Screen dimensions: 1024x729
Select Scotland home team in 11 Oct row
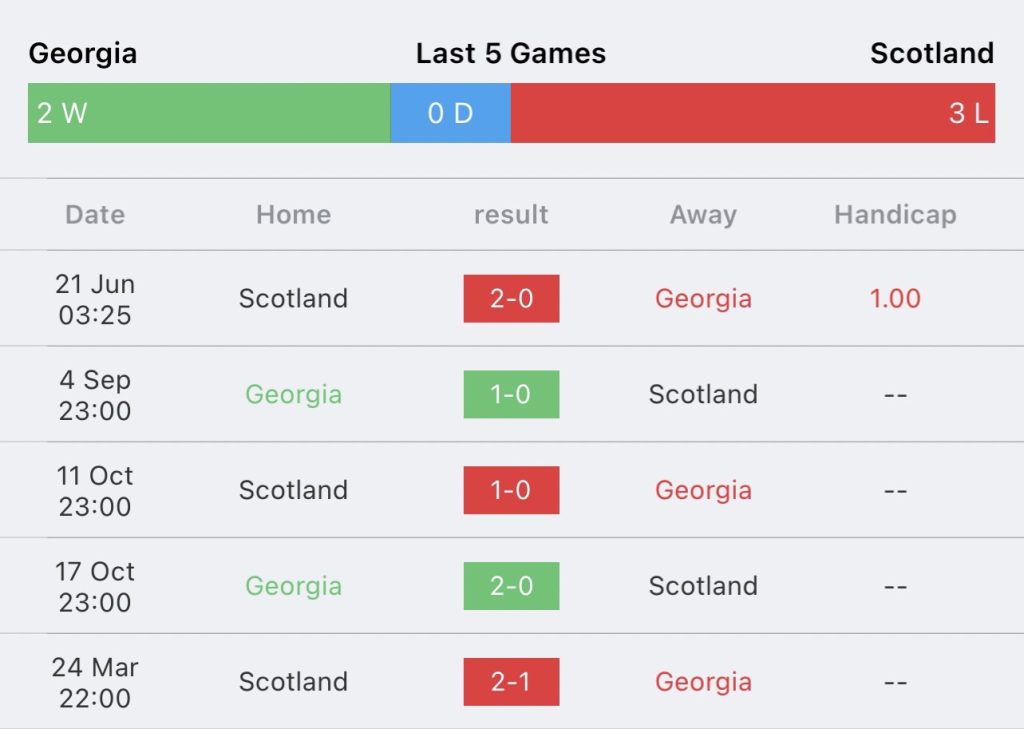pyautogui.click(x=294, y=490)
